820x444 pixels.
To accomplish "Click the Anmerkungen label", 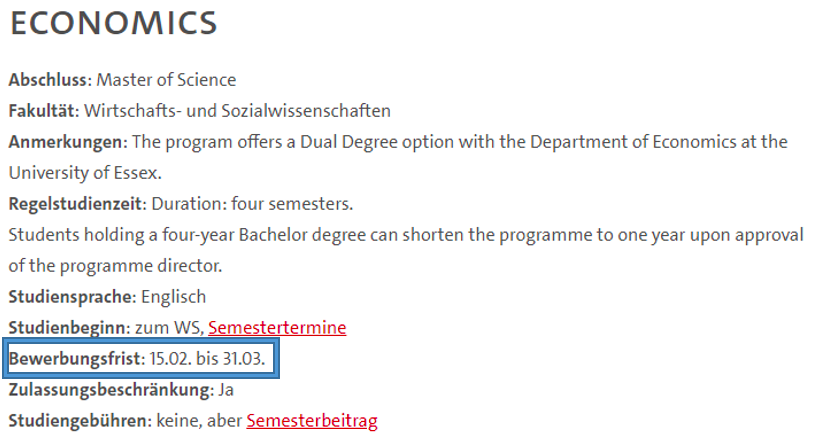I will click(68, 142).
